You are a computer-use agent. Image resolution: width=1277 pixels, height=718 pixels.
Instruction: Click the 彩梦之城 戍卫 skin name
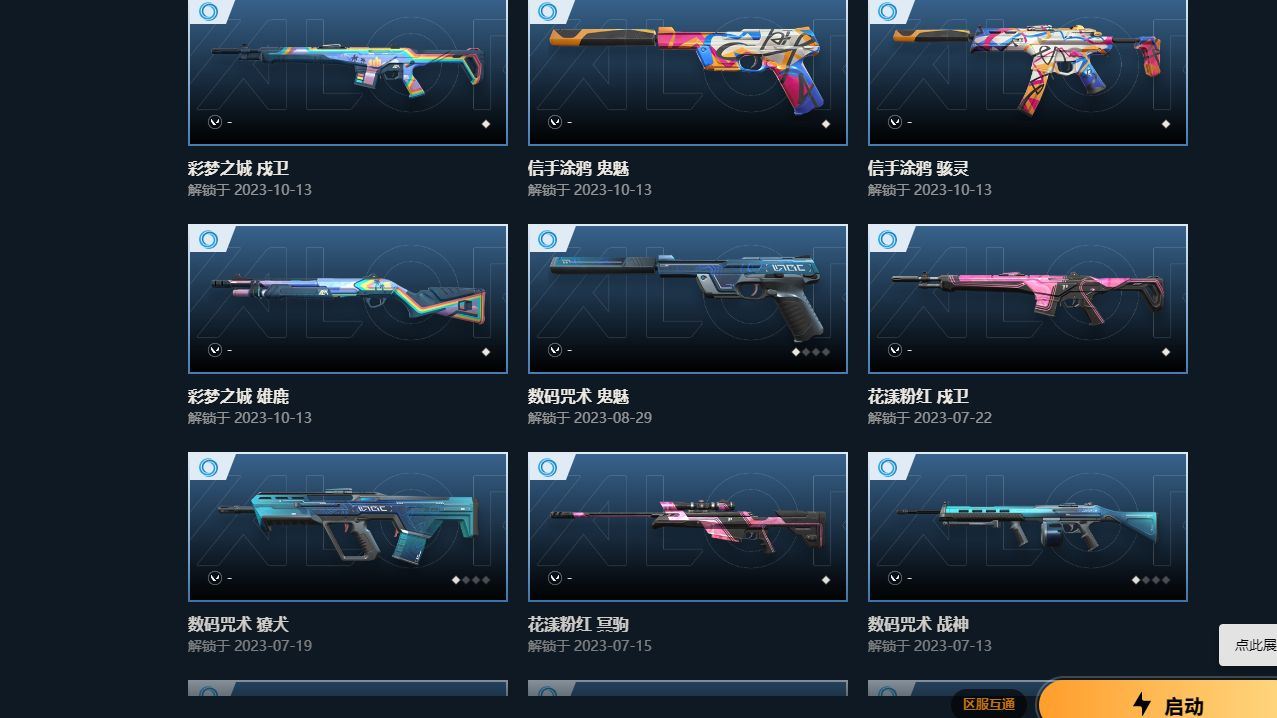[238, 168]
